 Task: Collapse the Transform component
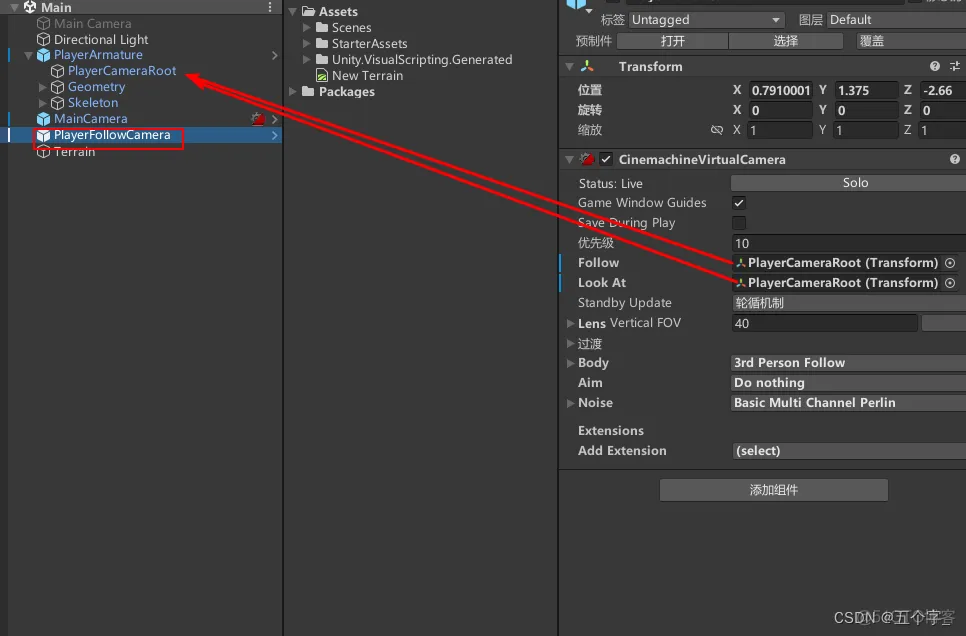[x=569, y=66]
